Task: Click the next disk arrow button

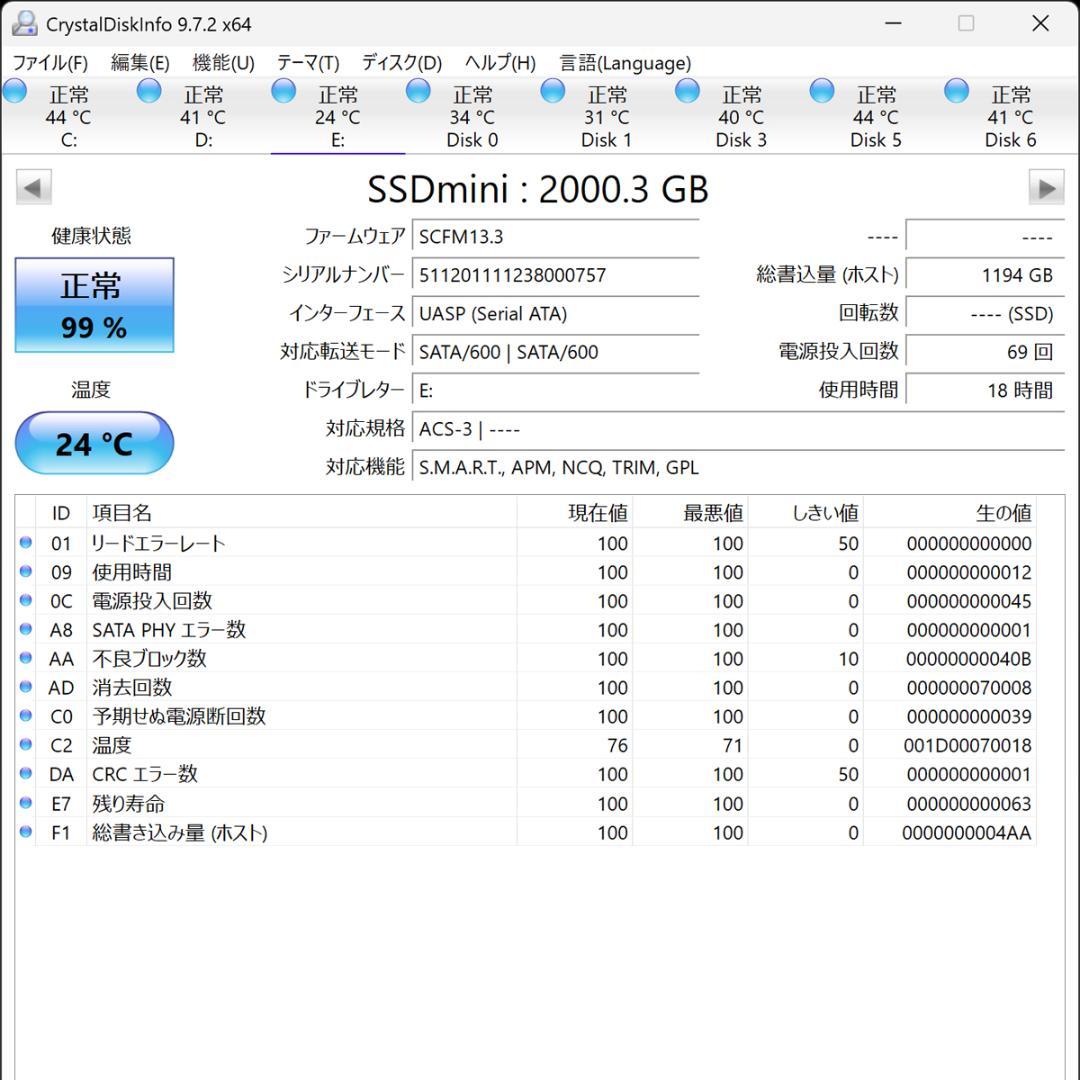Action: (x=1047, y=187)
